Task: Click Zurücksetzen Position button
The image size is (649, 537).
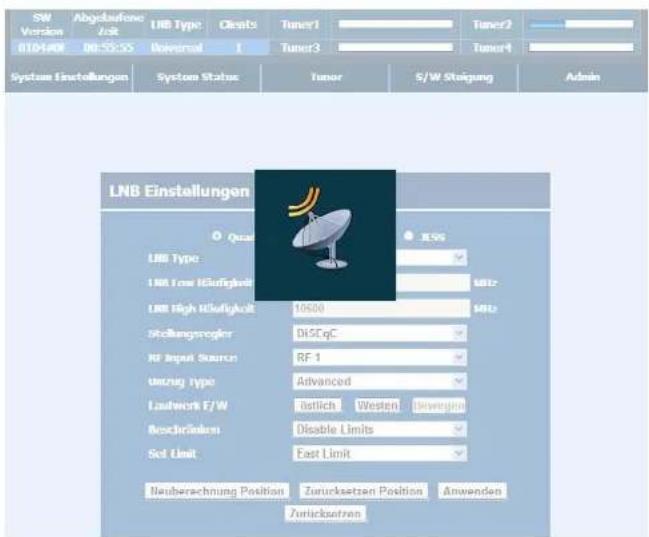Action: click(363, 491)
